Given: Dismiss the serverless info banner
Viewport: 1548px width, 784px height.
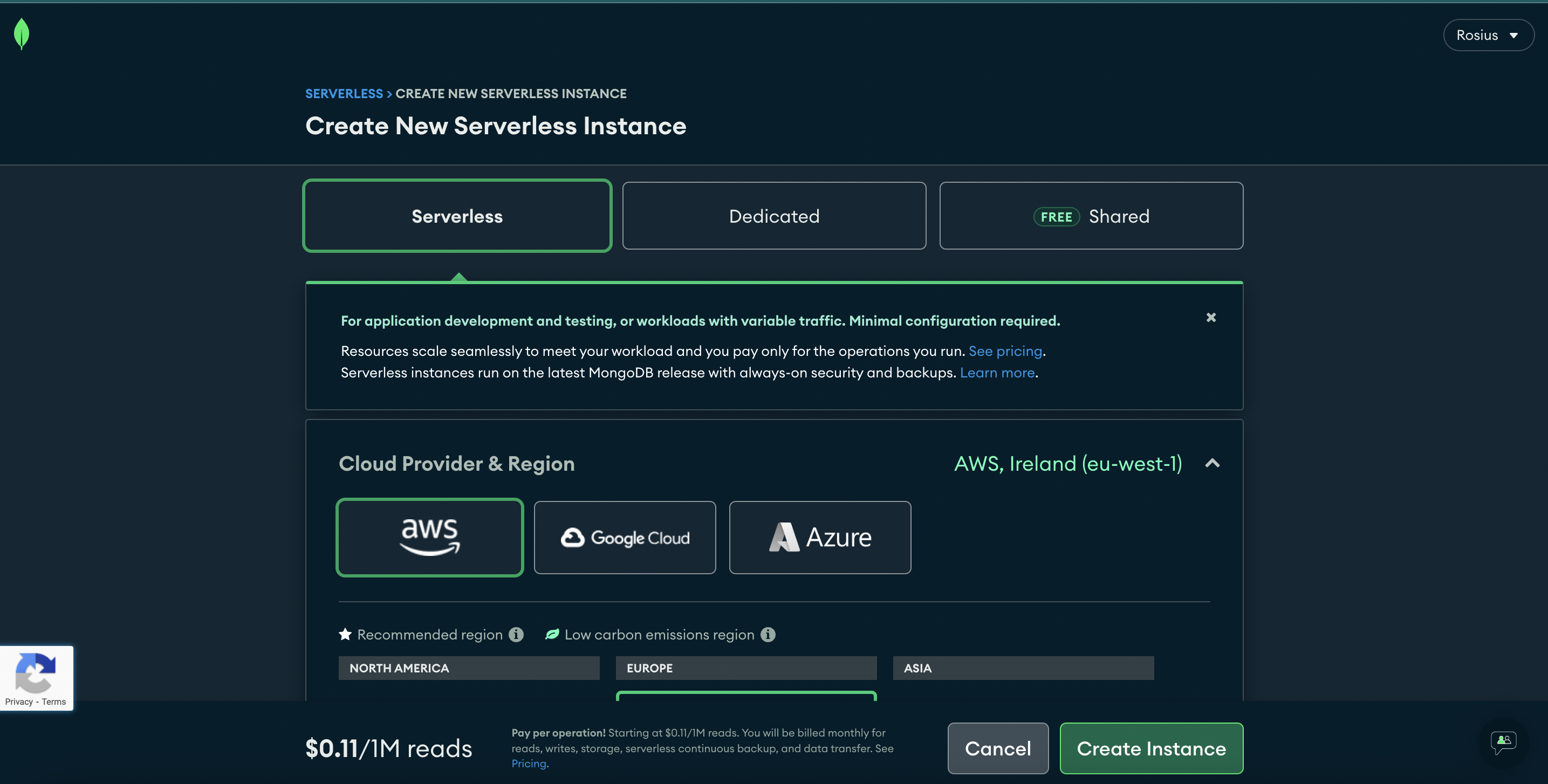Looking at the screenshot, I should 1211,317.
